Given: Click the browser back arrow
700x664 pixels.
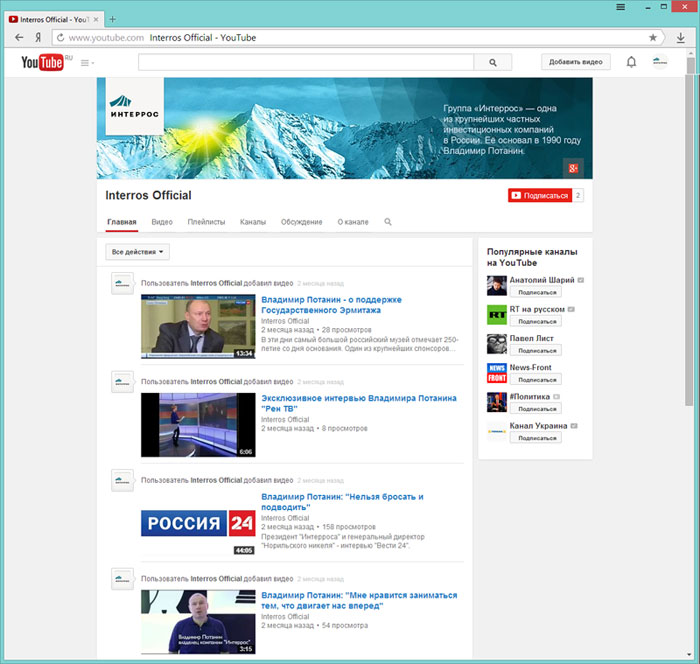Looking at the screenshot, I should pyautogui.click(x=19, y=38).
